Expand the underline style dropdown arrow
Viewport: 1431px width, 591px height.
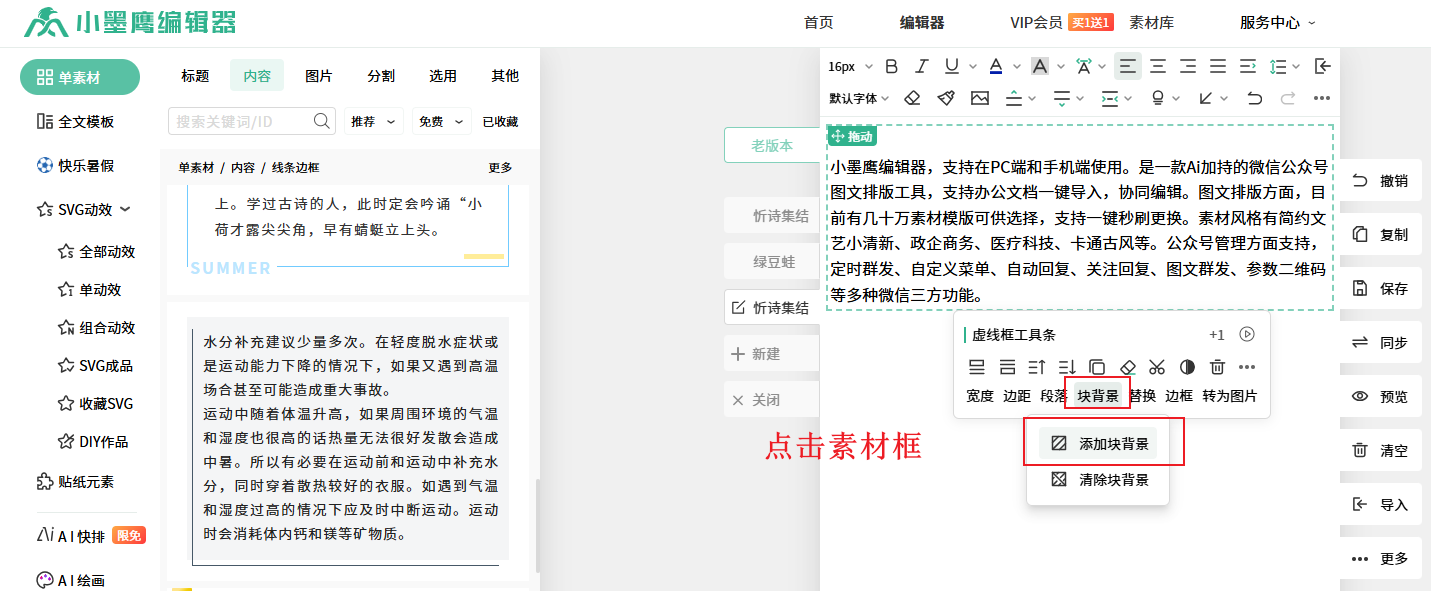(x=974, y=66)
